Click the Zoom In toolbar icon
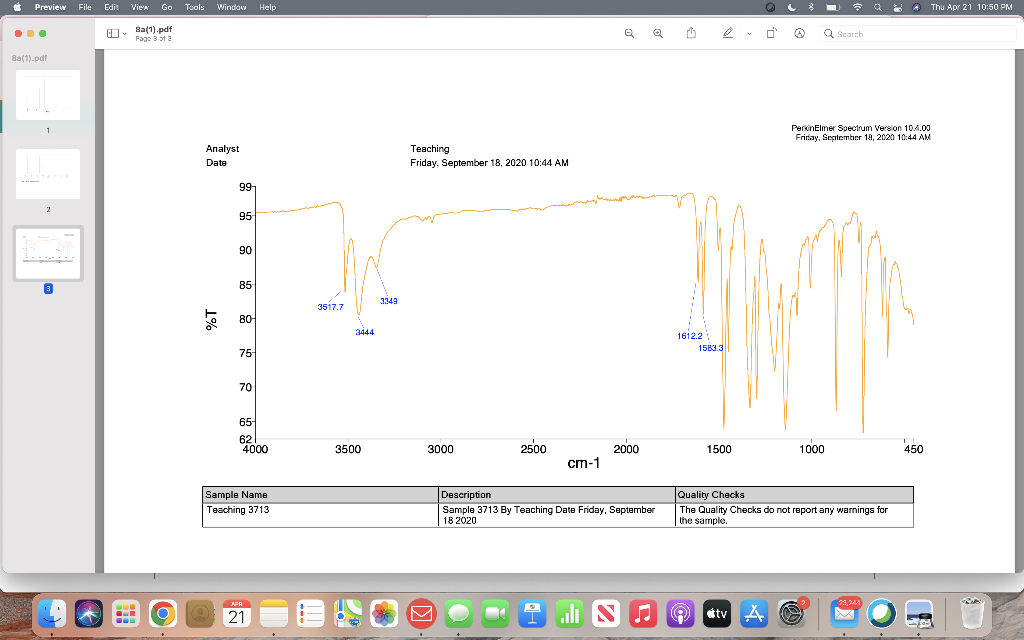This screenshot has height=640, width=1024. point(658,33)
